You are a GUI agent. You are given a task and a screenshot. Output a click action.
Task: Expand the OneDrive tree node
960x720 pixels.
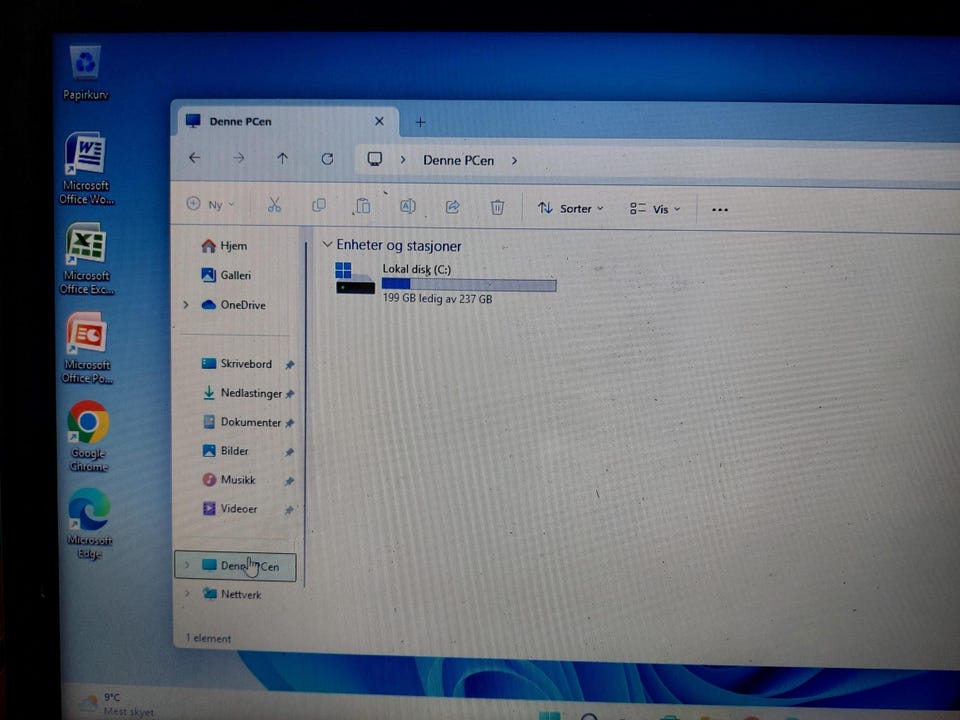tap(186, 305)
